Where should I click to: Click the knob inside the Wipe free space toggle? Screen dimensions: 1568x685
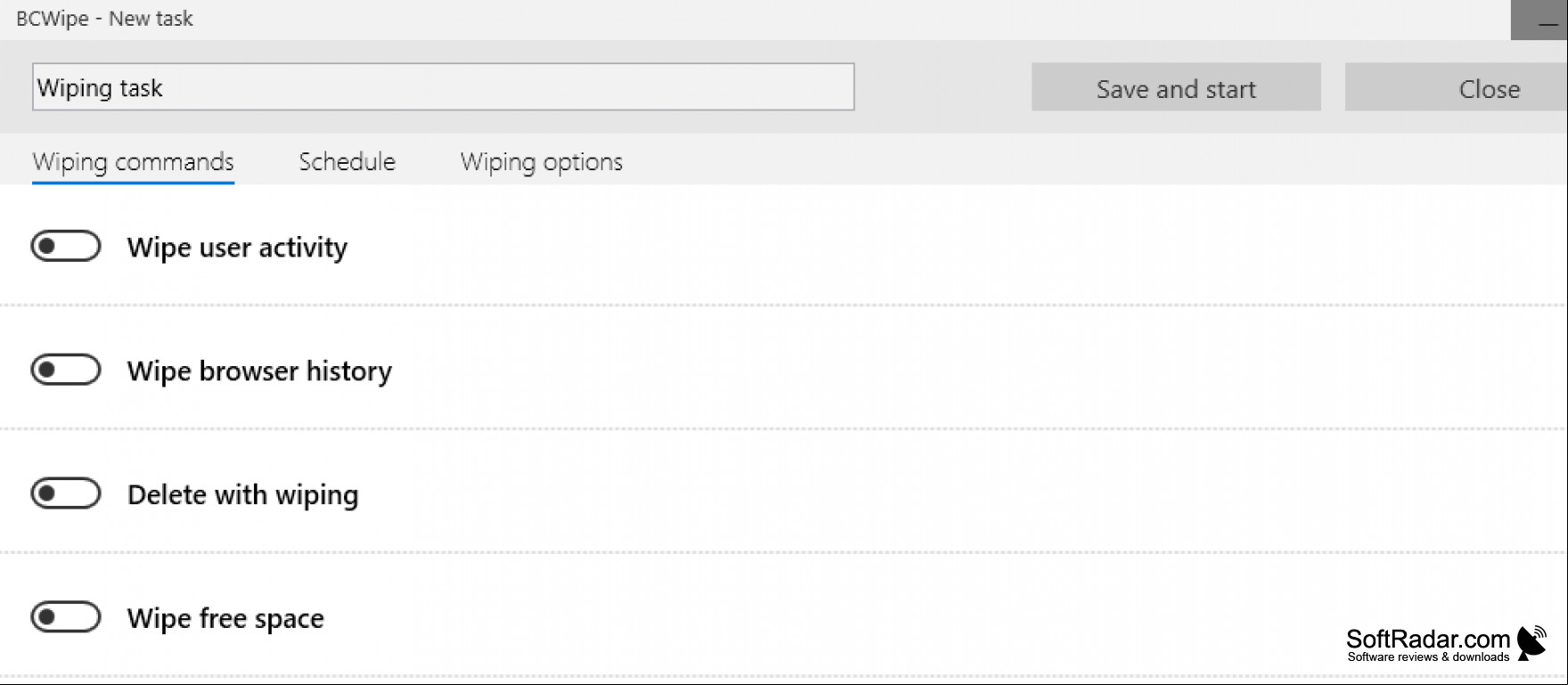coord(48,616)
